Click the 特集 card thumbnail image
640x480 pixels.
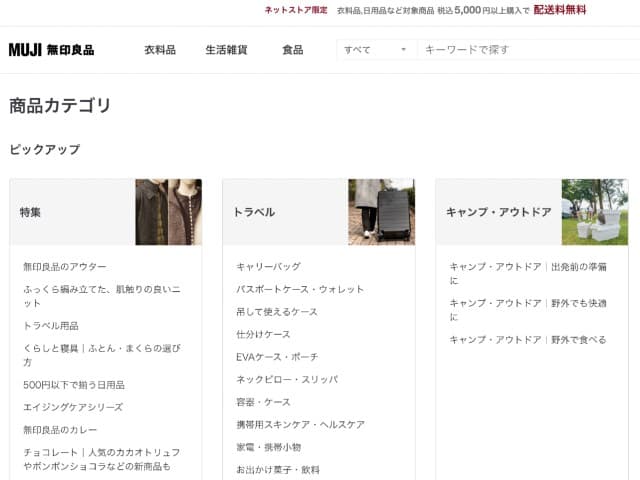pos(169,212)
